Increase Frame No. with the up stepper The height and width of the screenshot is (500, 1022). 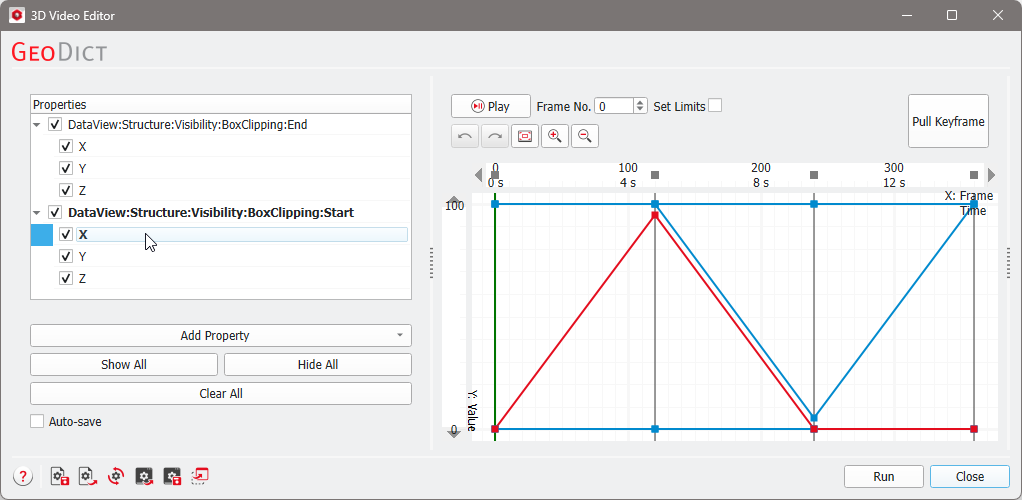640,102
